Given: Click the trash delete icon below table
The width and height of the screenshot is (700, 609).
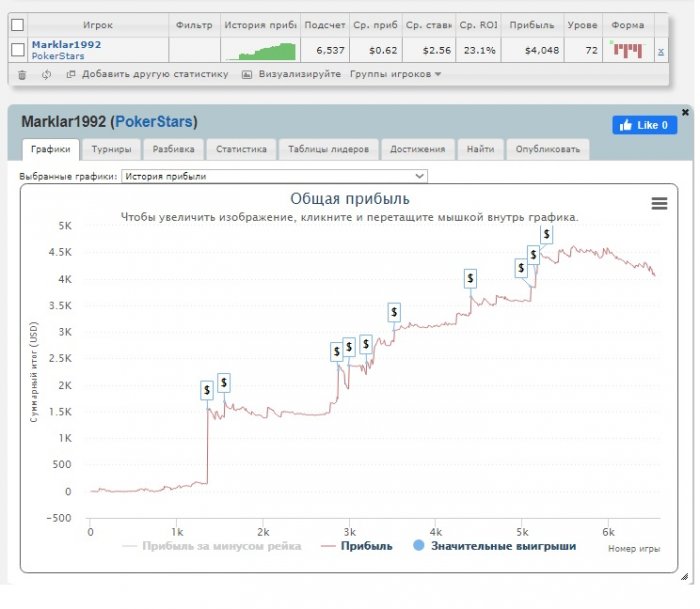Looking at the screenshot, I should pyautogui.click(x=22, y=75).
